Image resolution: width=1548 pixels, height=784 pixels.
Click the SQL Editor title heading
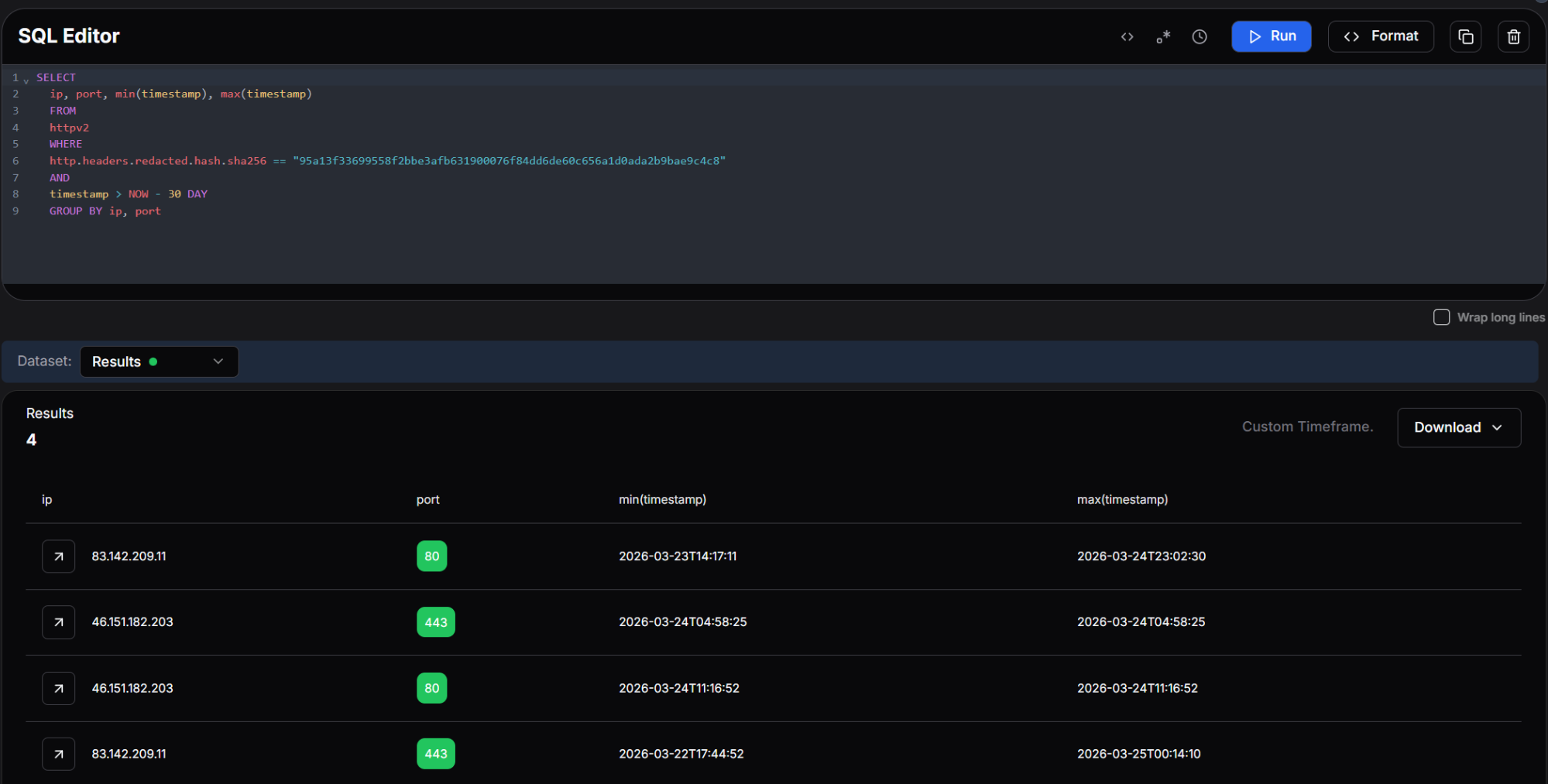pos(68,36)
